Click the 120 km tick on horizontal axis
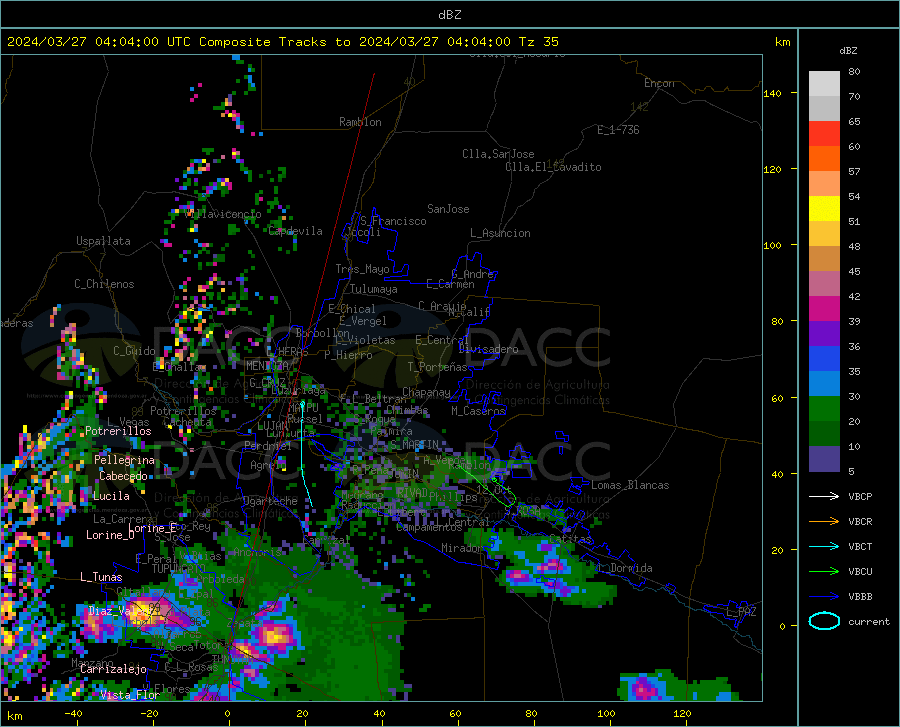The image size is (900, 727). pyautogui.click(x=682, y=714)
